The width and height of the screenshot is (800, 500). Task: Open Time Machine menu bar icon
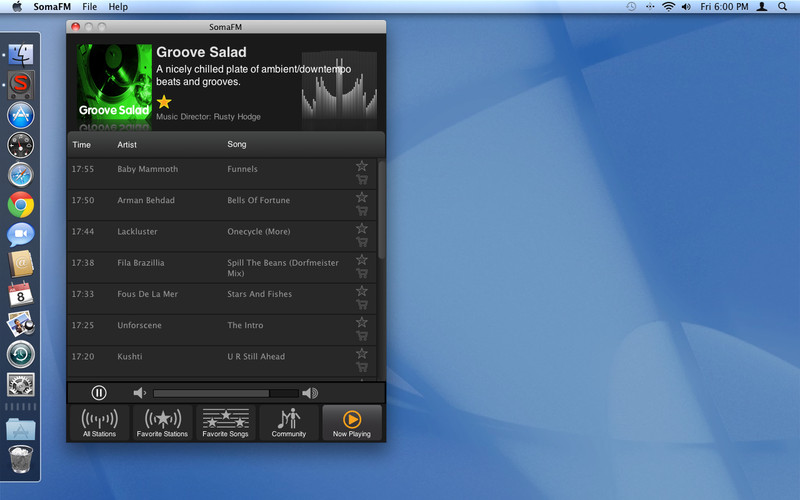pyautogui.click(x=631, y=7)
